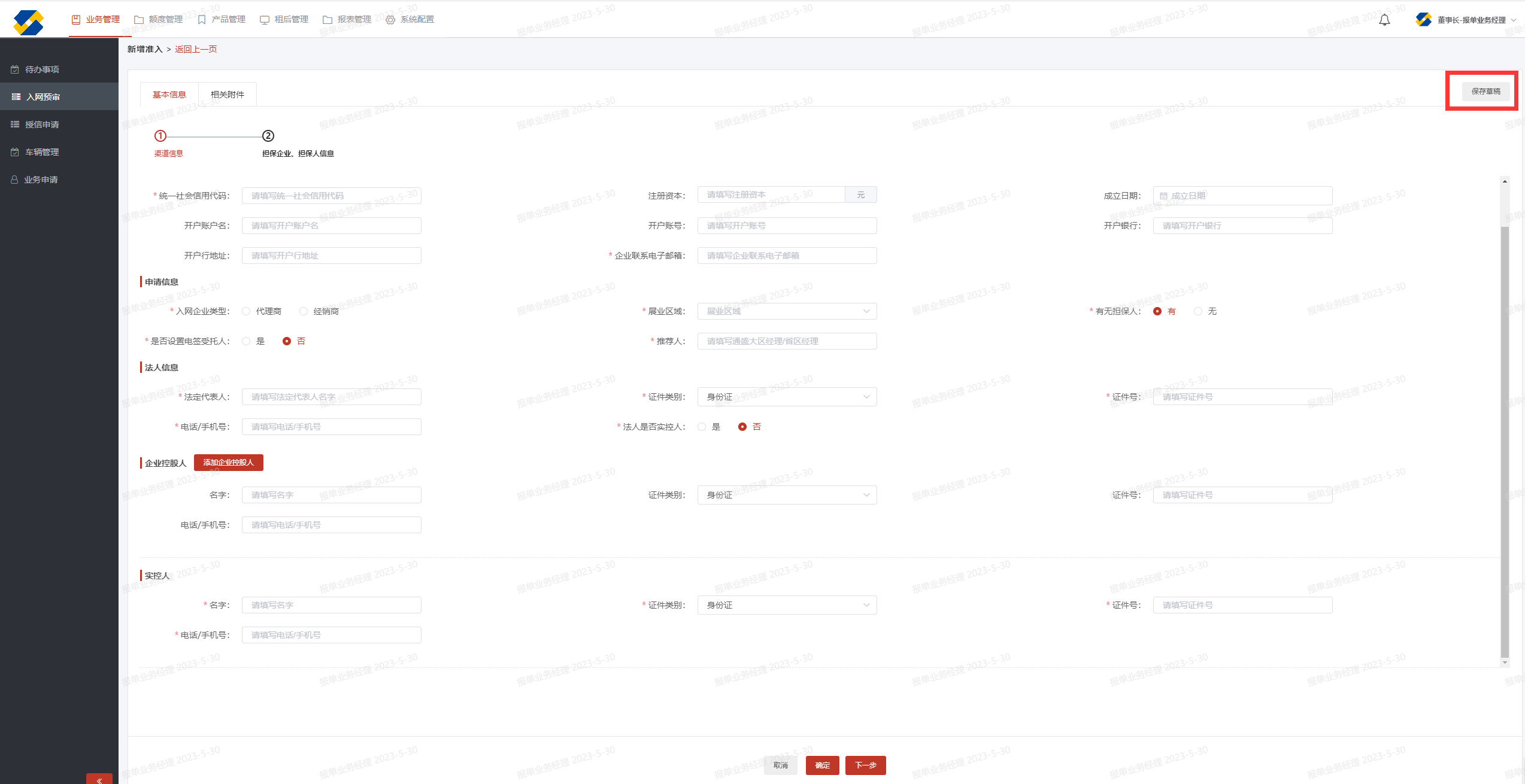Click the 统一社会信用代码 input field
The height and width of the screenshot is (784, 1525).
(331, 196)
